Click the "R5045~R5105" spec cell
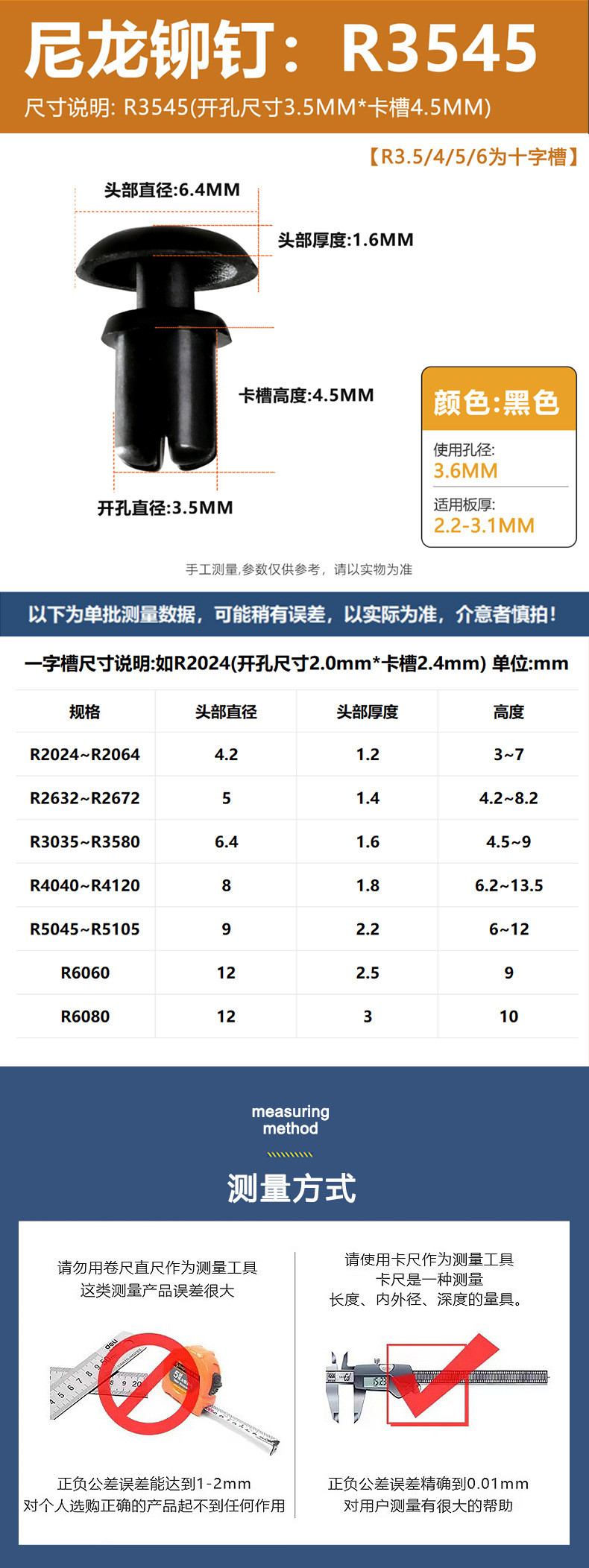 [x=85, y=929]
